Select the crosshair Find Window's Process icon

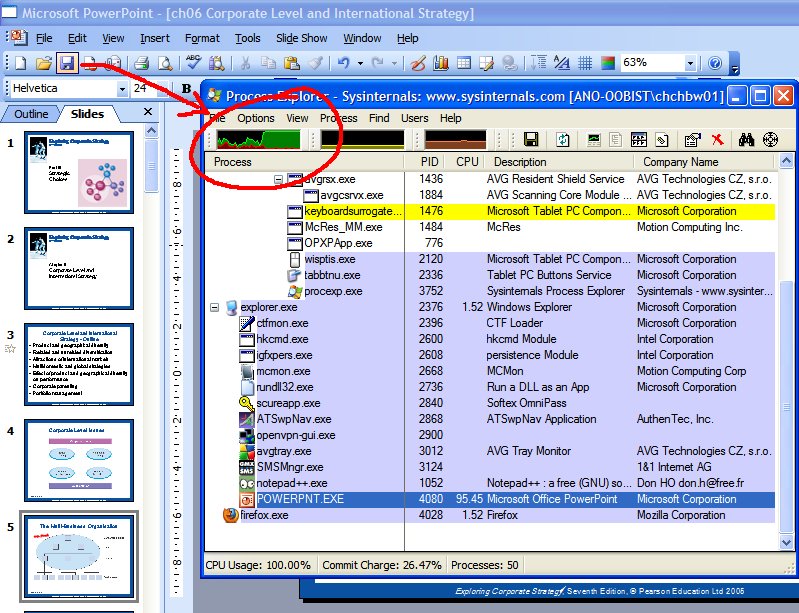[770, 139]
